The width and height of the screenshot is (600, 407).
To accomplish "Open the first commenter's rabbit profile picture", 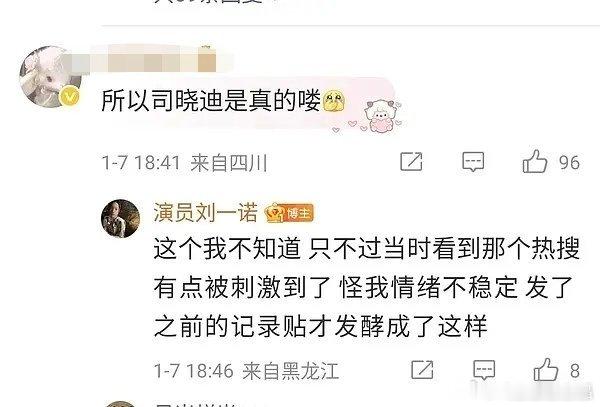I will coord(48,77).
